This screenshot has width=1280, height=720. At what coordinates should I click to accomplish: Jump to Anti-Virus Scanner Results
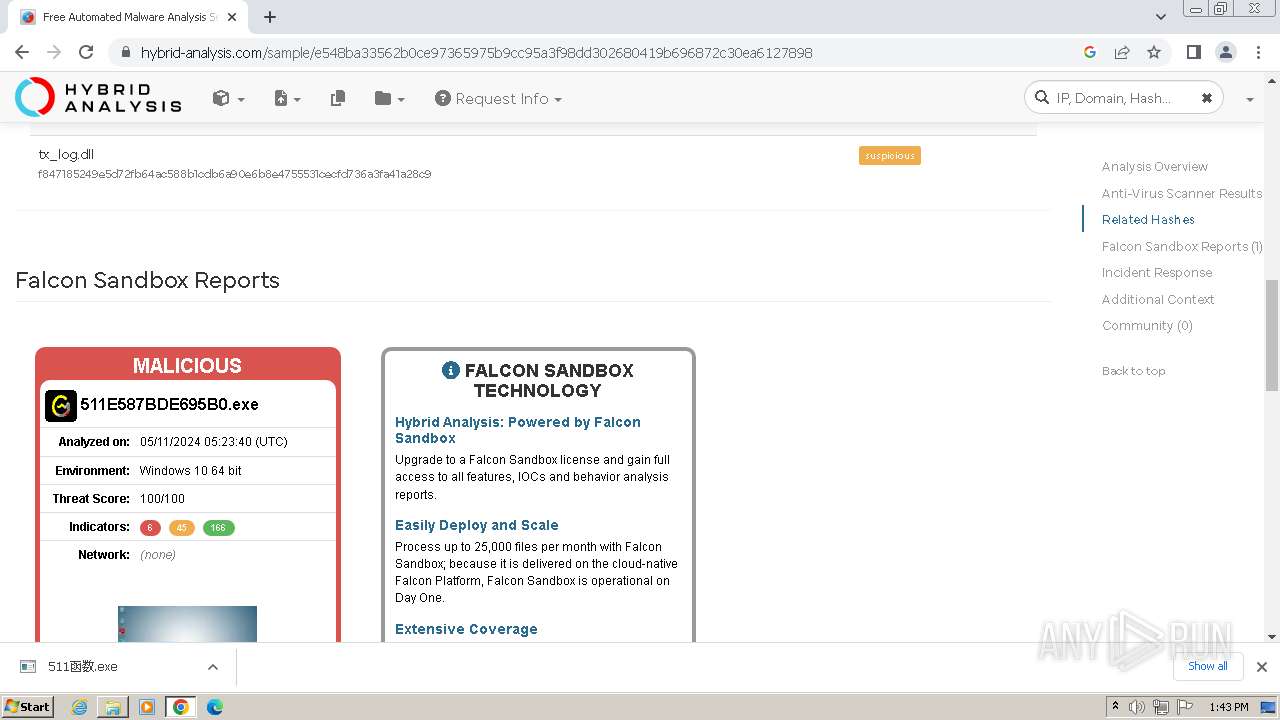[x=1181, y=193]
